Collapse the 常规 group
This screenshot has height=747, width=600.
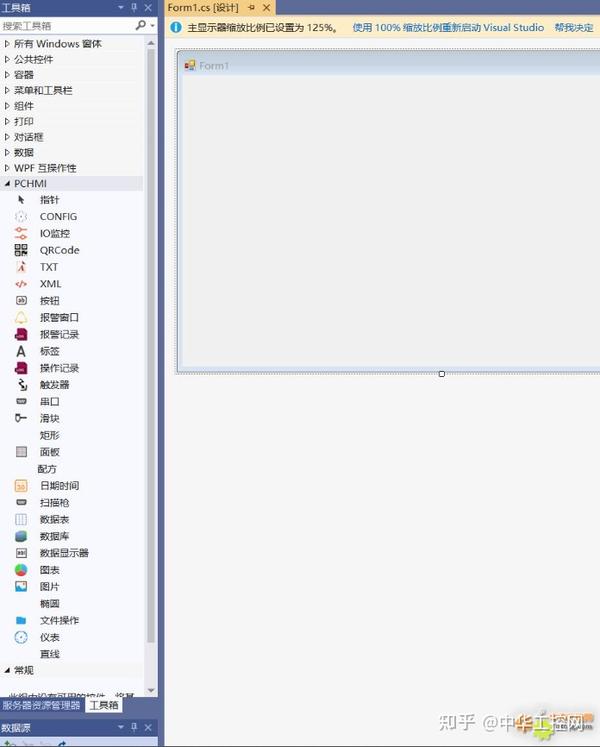(x=7, y=670)
